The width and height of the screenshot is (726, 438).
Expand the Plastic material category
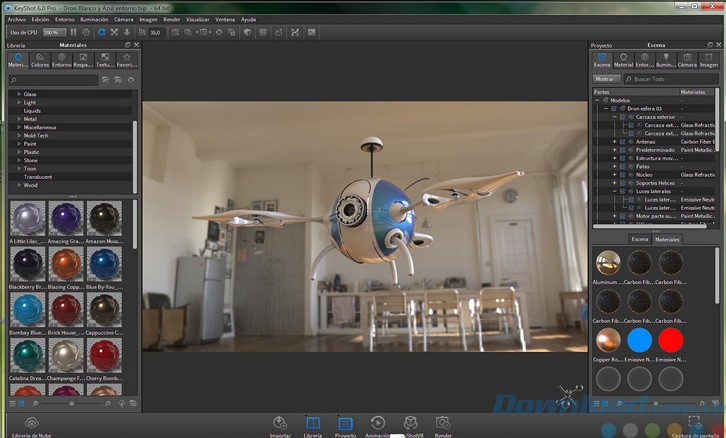[x=19, y=152]
